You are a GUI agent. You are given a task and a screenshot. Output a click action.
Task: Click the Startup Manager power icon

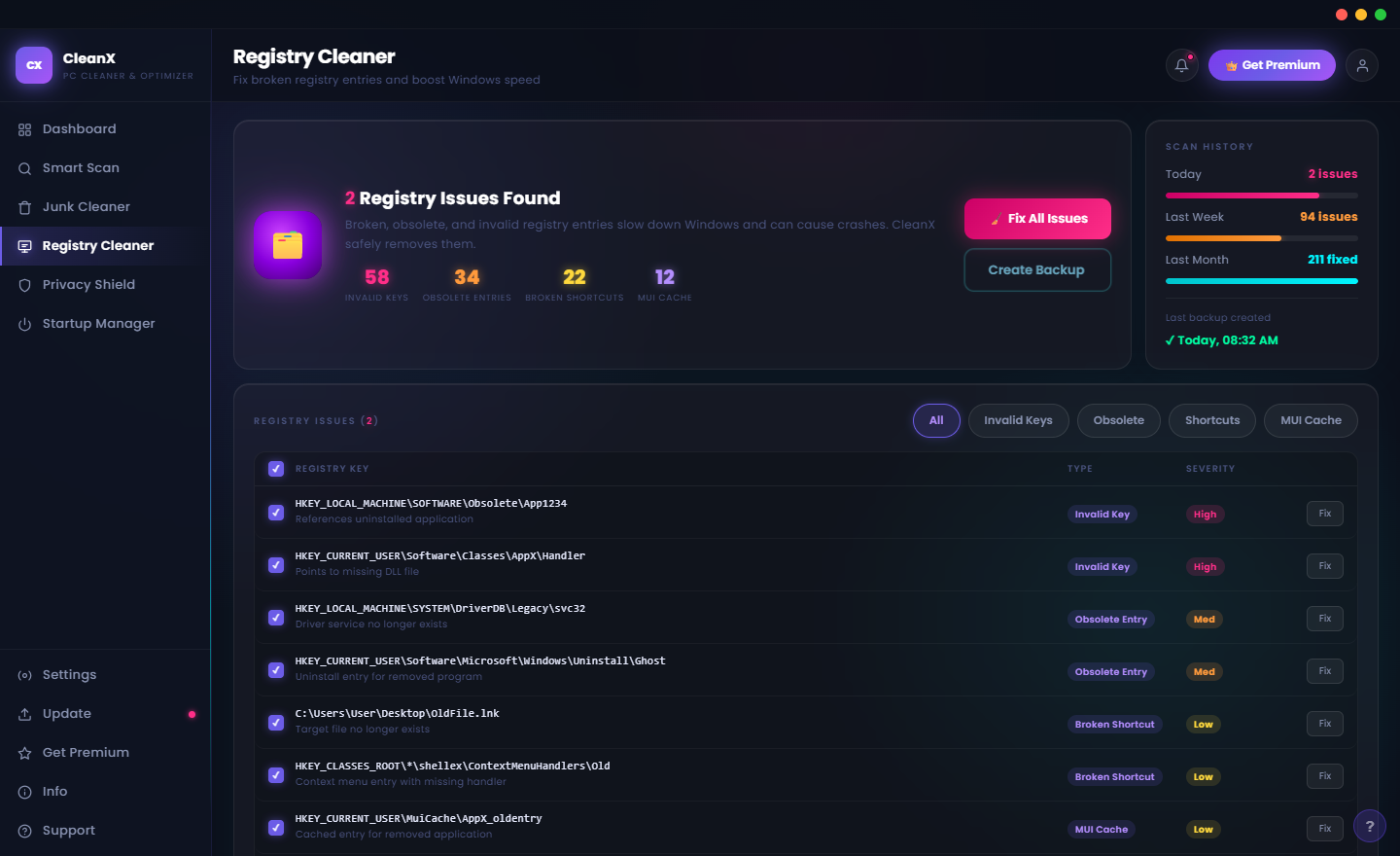pyautogui.click(x=25, y=324)
